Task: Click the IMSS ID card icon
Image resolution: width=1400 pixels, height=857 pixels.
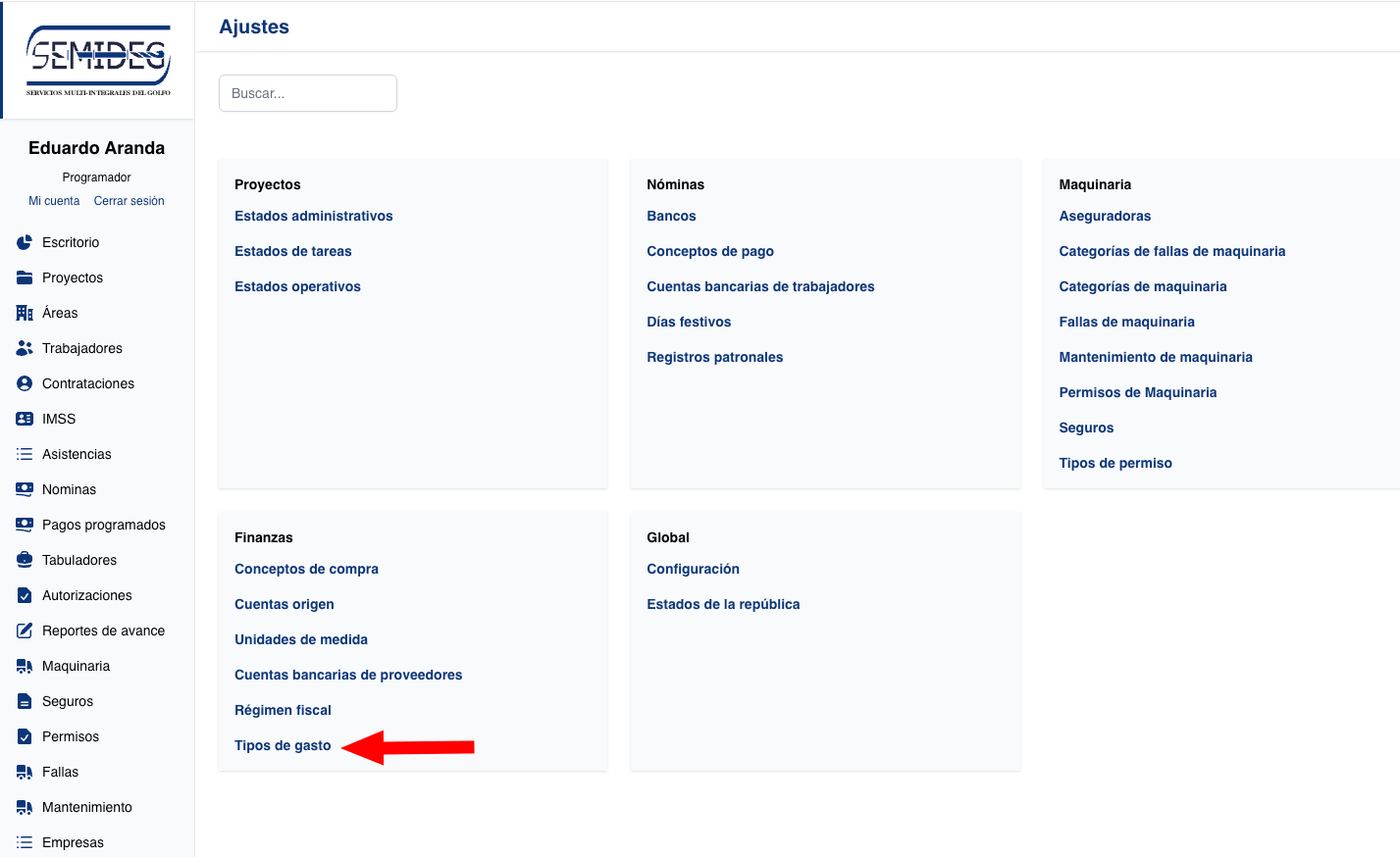Action: click(x=25, y=419)
